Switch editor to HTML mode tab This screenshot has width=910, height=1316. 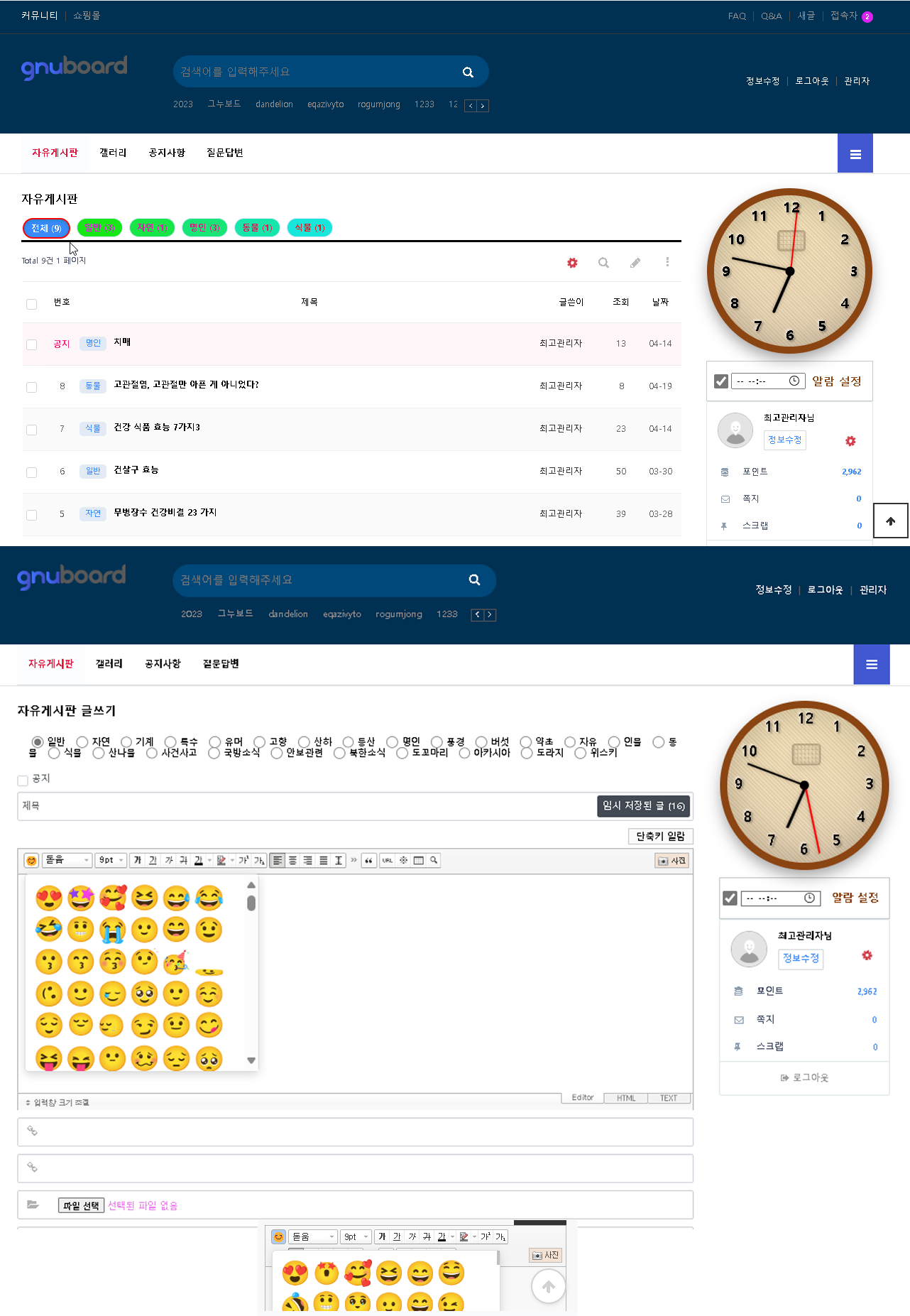(626, 1098)
